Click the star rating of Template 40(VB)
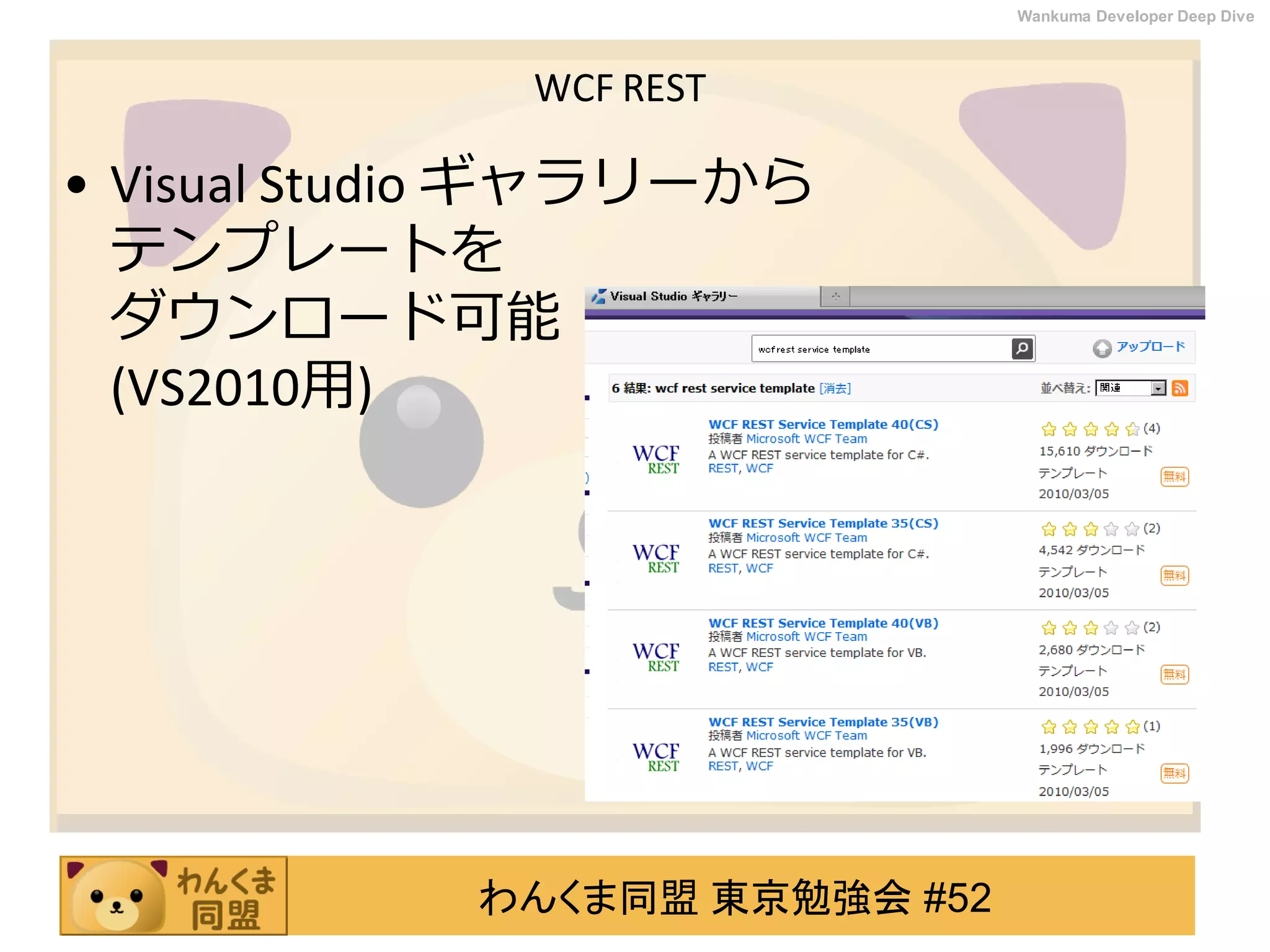 [1090, 628]
